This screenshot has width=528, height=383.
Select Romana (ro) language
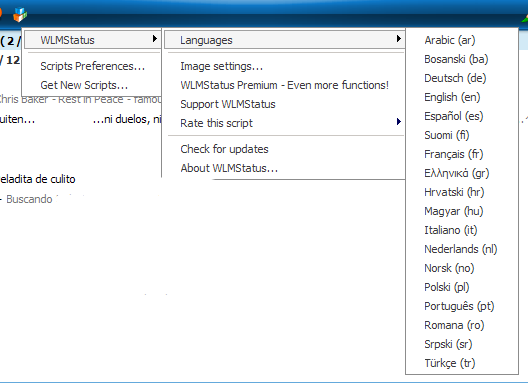[462, 325]
